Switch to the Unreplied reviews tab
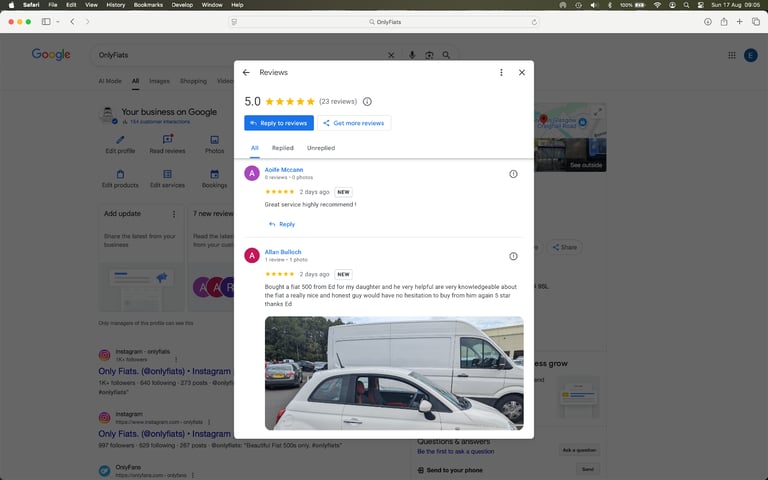This screenshot has height=480, width=768. coord(321,148)
